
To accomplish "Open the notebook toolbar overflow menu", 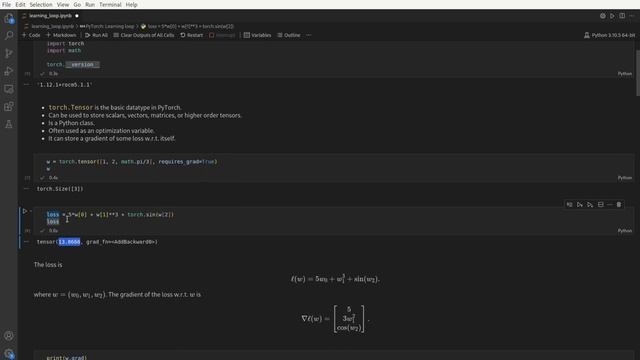I will tap(309, 35).
